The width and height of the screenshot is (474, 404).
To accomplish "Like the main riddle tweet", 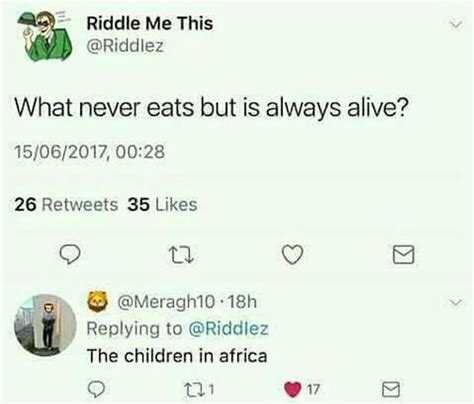I will pos(293,255).
